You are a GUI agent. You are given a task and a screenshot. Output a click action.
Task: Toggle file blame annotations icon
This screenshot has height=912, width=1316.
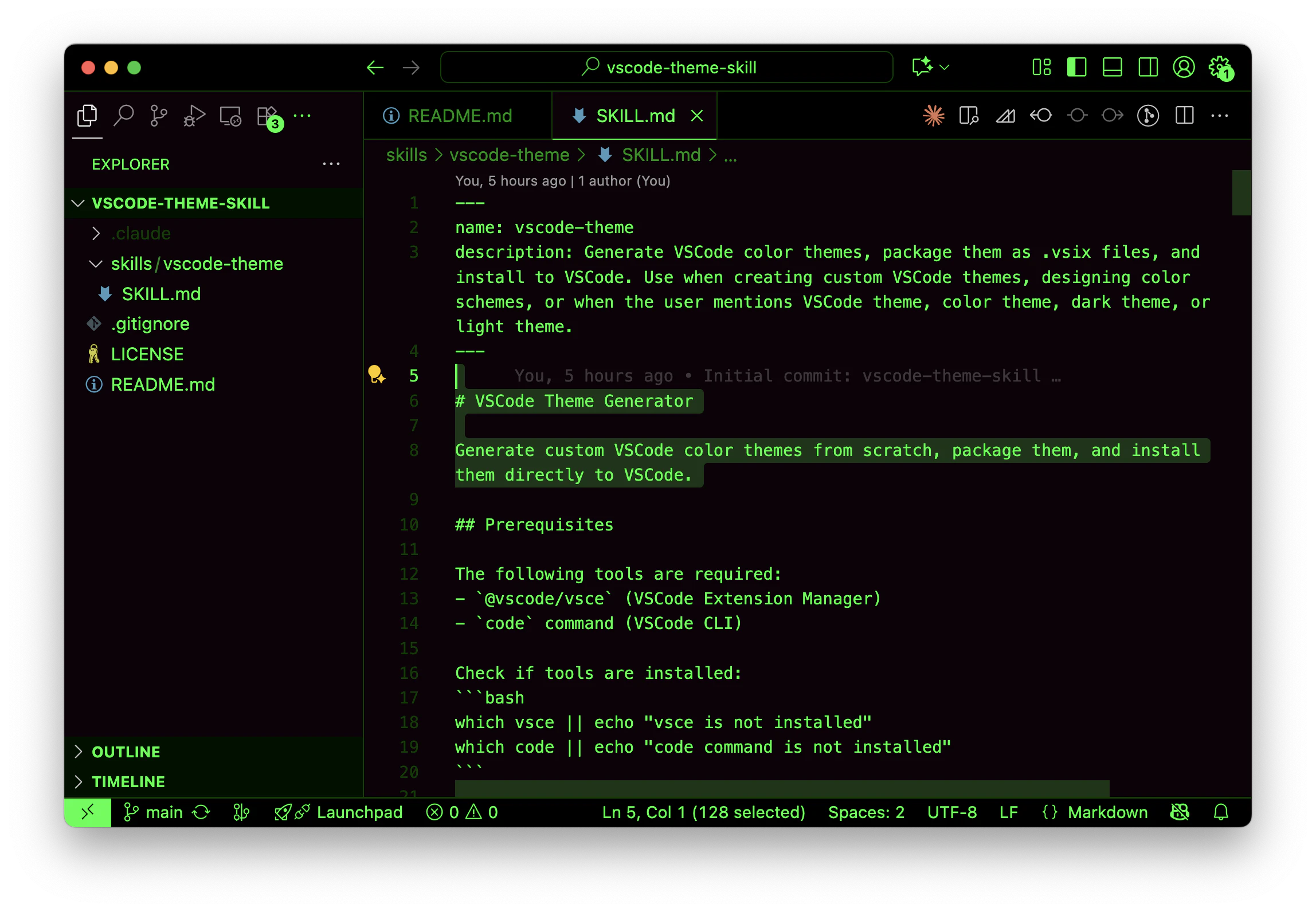point(1148,116)
